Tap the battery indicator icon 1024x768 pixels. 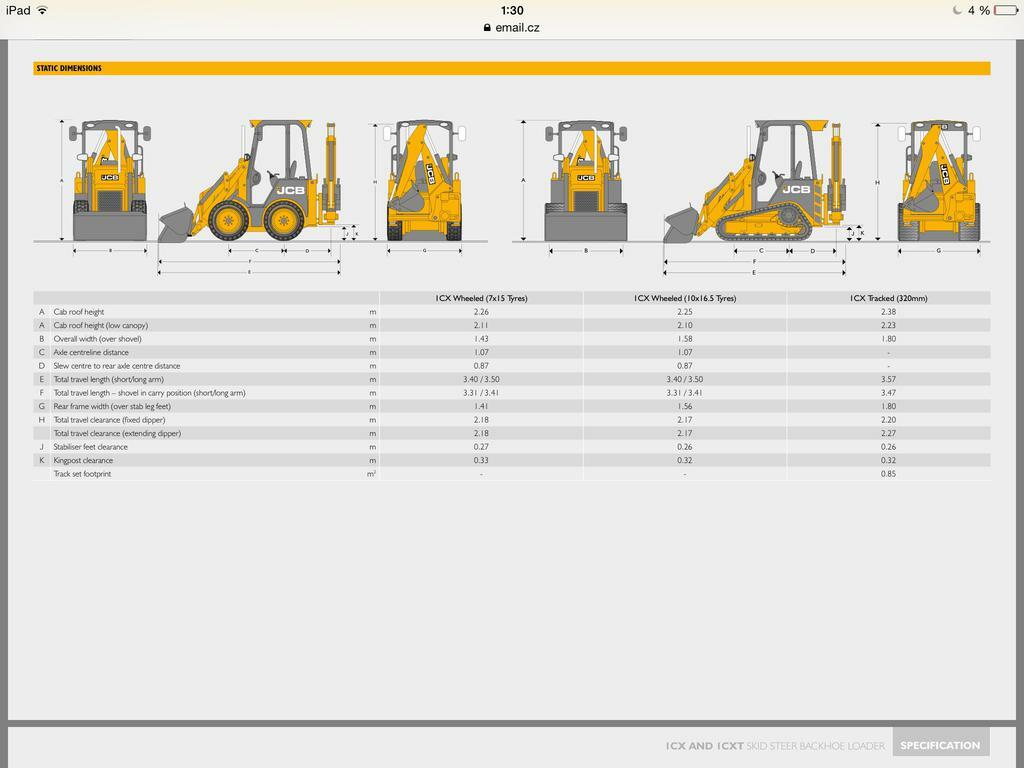pos(1006,10)
